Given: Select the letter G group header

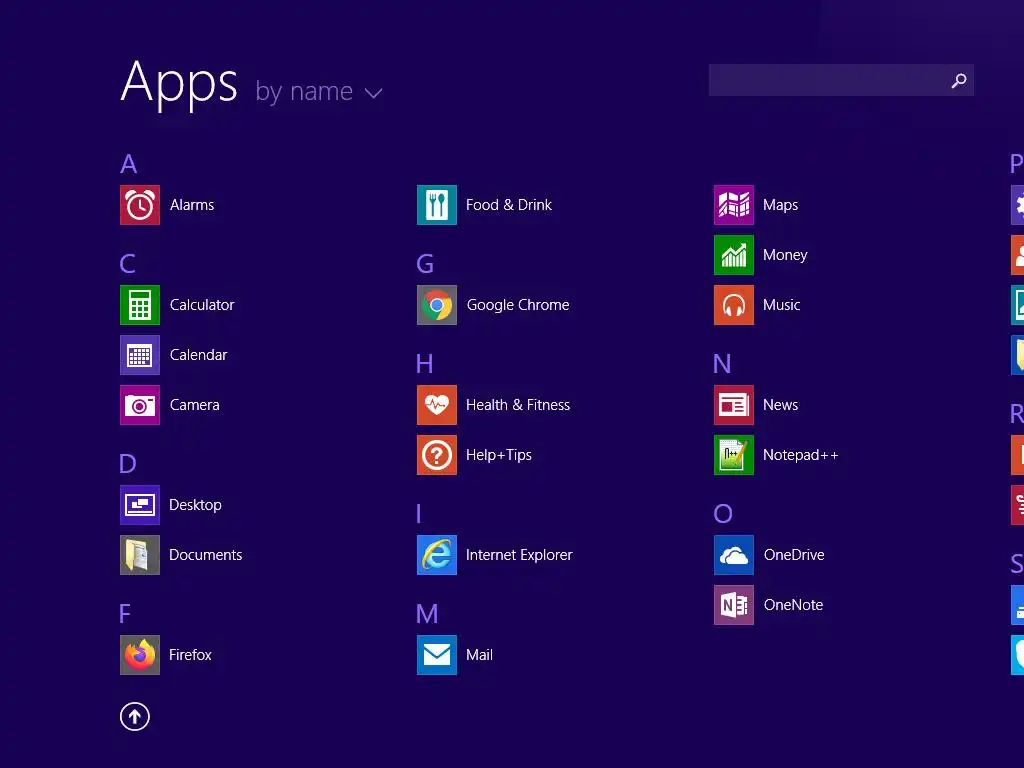Looking at the screenshot, I should [x=425, y=264].
